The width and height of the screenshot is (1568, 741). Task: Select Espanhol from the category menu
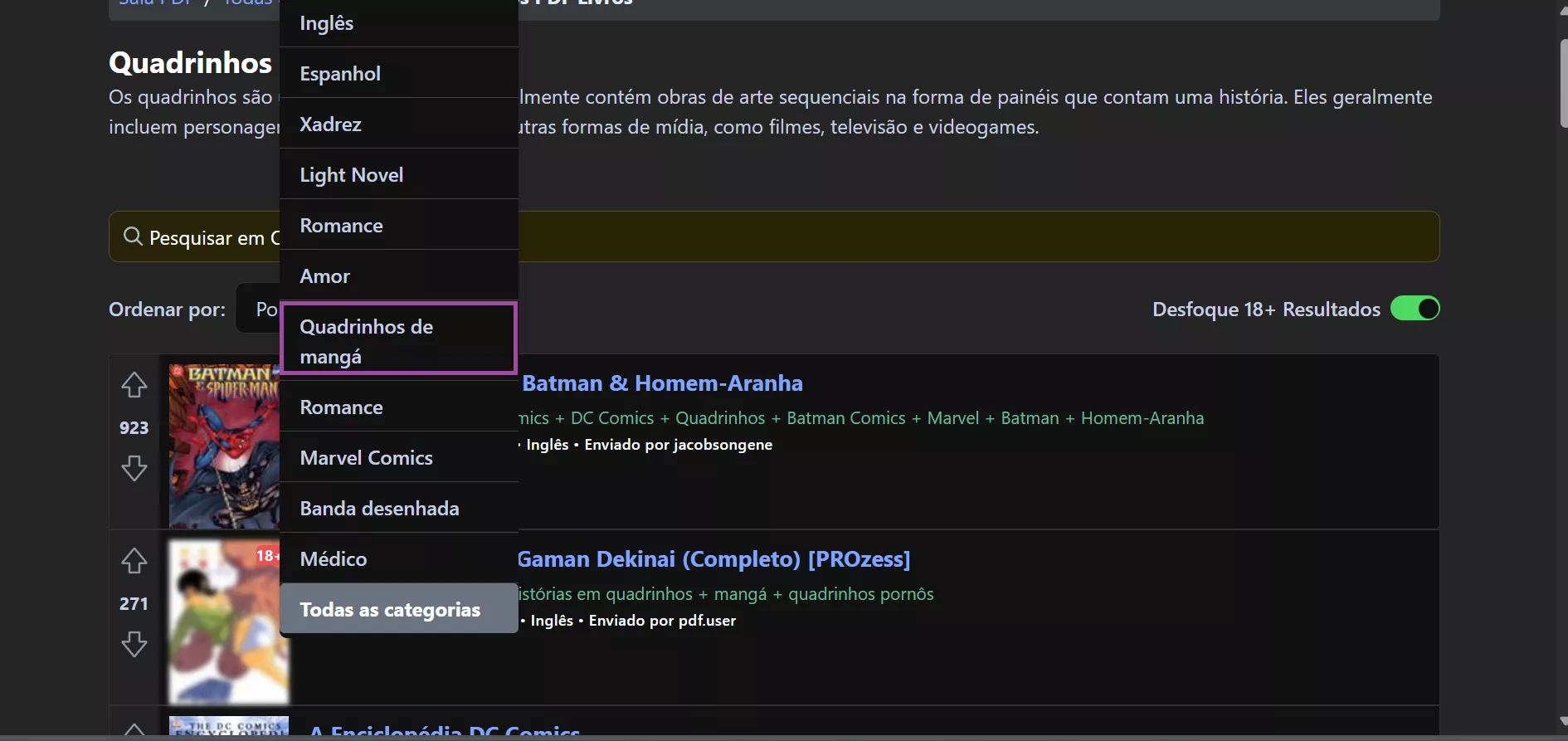click(x=399, y=73)
